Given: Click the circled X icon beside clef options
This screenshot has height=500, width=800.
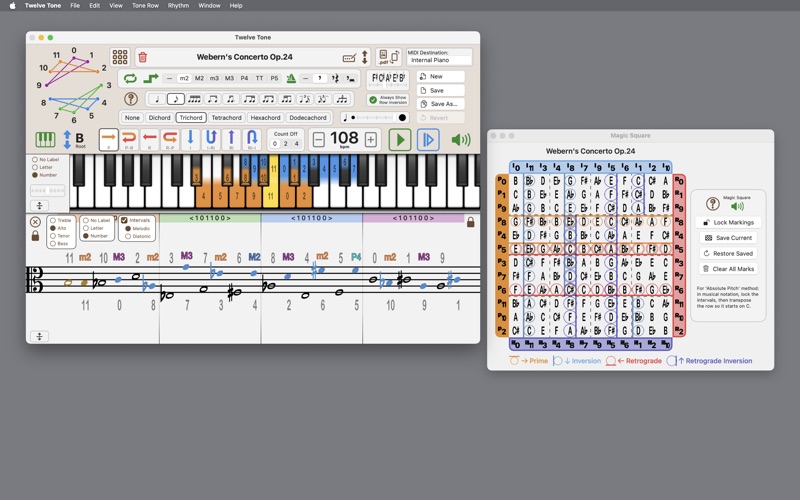Looking at the screenshot, I should [35, 222].
